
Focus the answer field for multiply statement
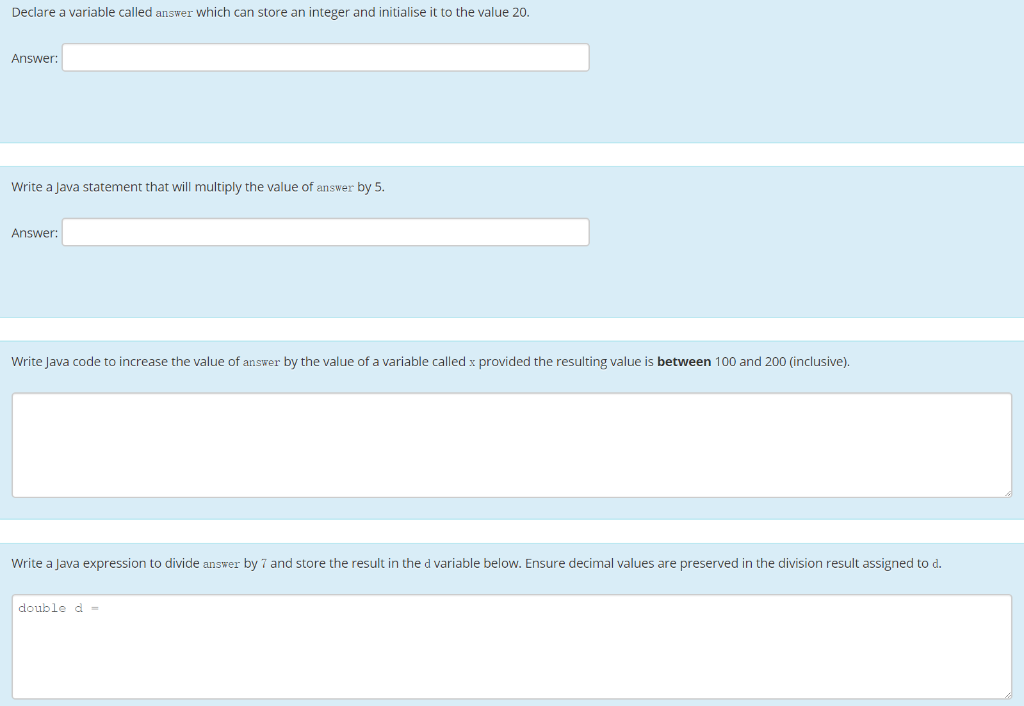(x=325, y=232)
